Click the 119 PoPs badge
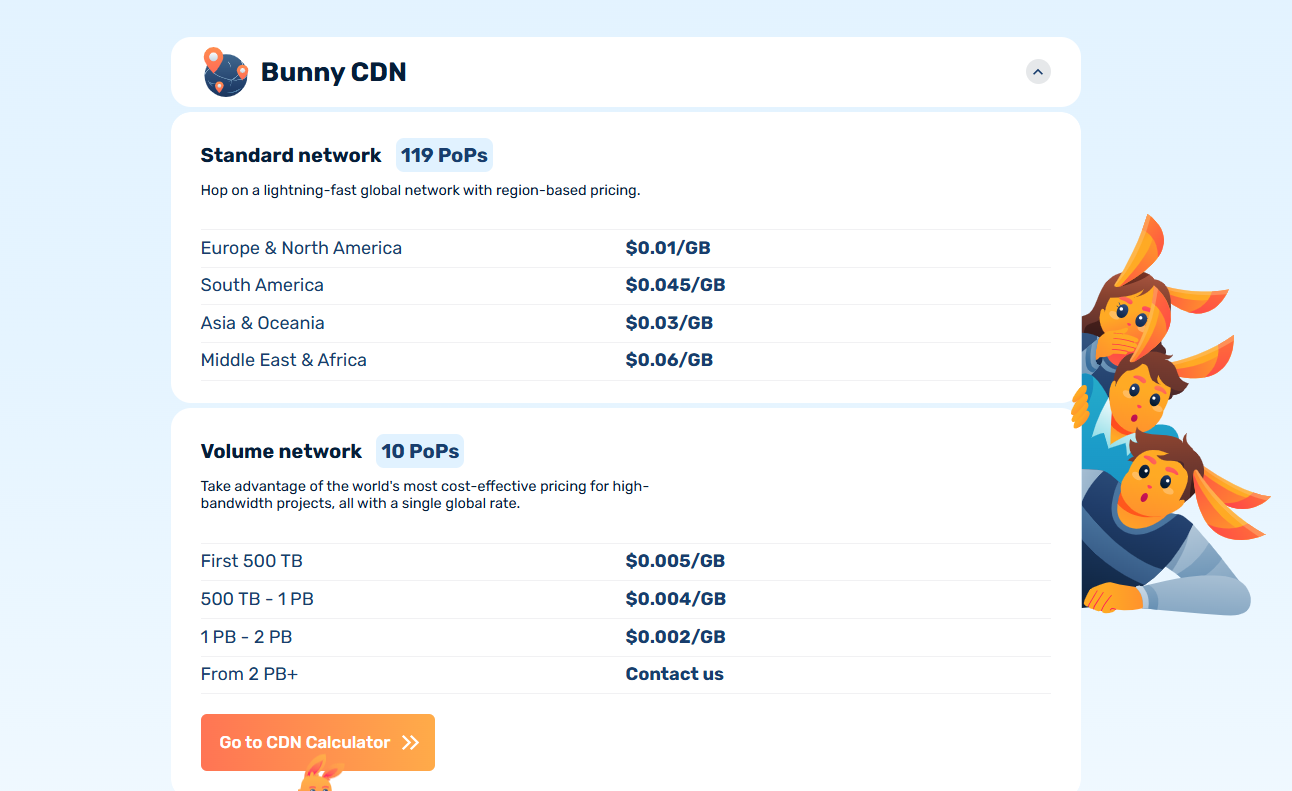This screenshot has height=791, width=1292. coord(444,155)
